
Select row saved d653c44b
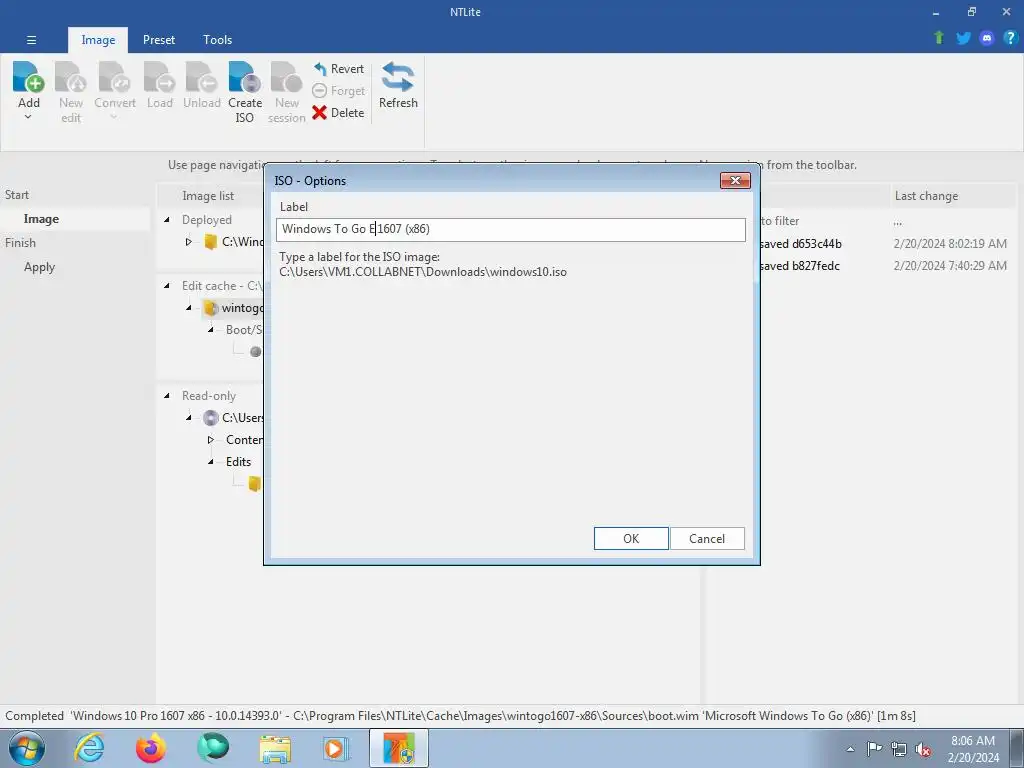point(801,244)
